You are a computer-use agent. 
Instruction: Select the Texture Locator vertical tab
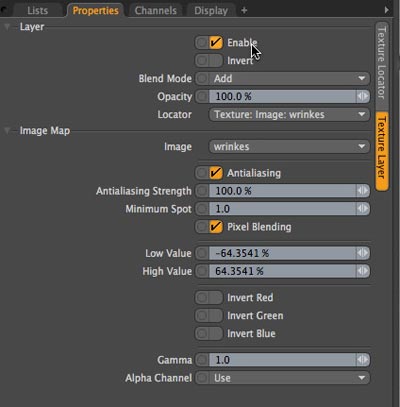pyautogui.click(x=382, y=63)
